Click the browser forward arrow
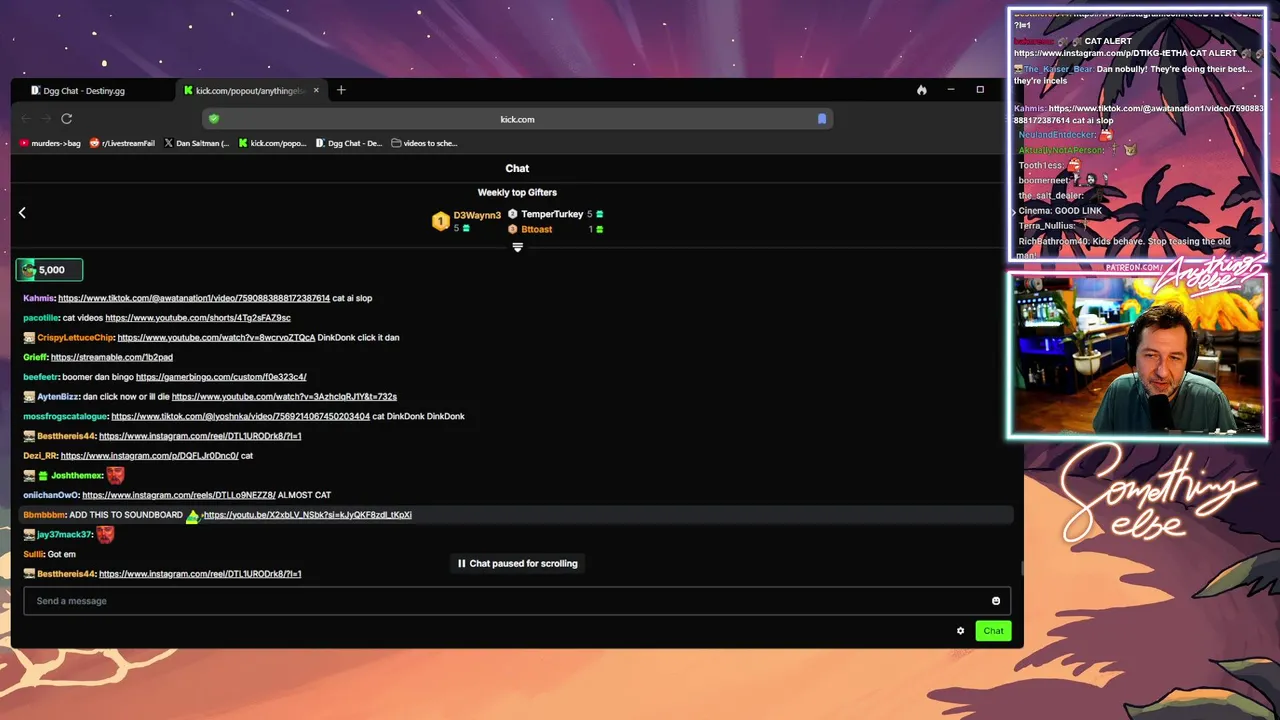This screenshot has height=720, width=1280. 45,119
